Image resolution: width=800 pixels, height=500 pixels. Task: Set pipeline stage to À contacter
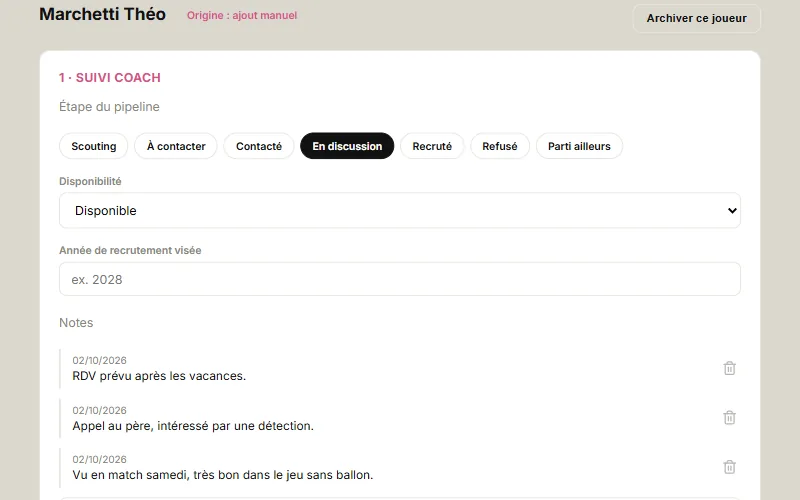176,146
